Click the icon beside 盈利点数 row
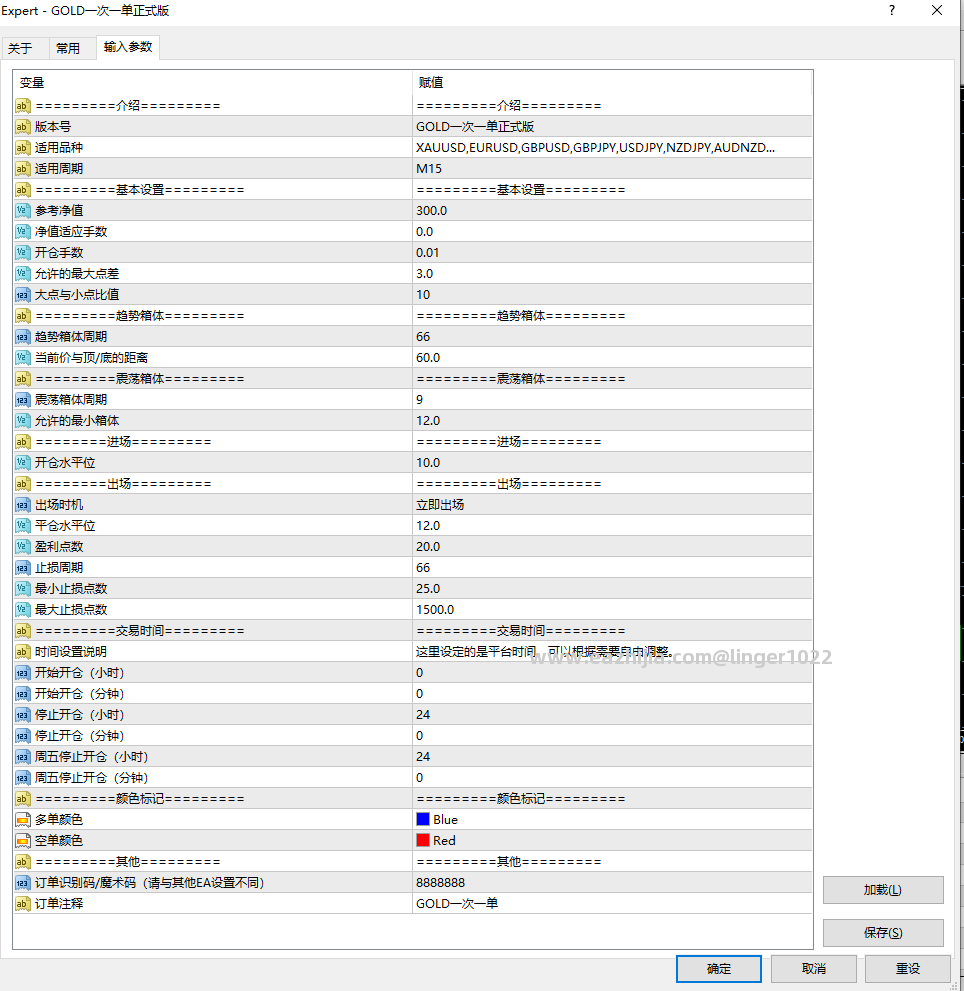The width and height of the screenshot is (964, 991). point(23,547)
